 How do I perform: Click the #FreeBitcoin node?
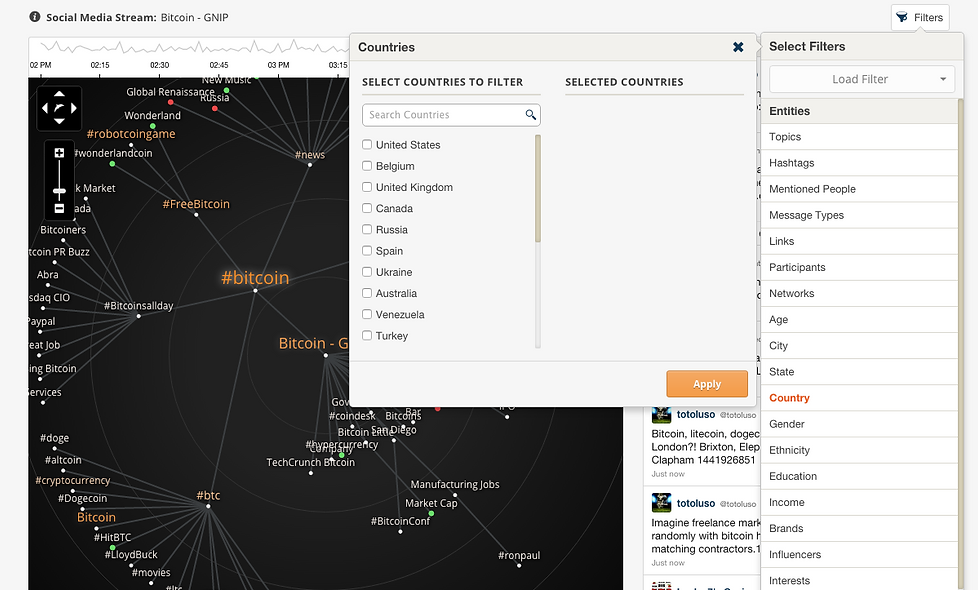click(196, 204)
